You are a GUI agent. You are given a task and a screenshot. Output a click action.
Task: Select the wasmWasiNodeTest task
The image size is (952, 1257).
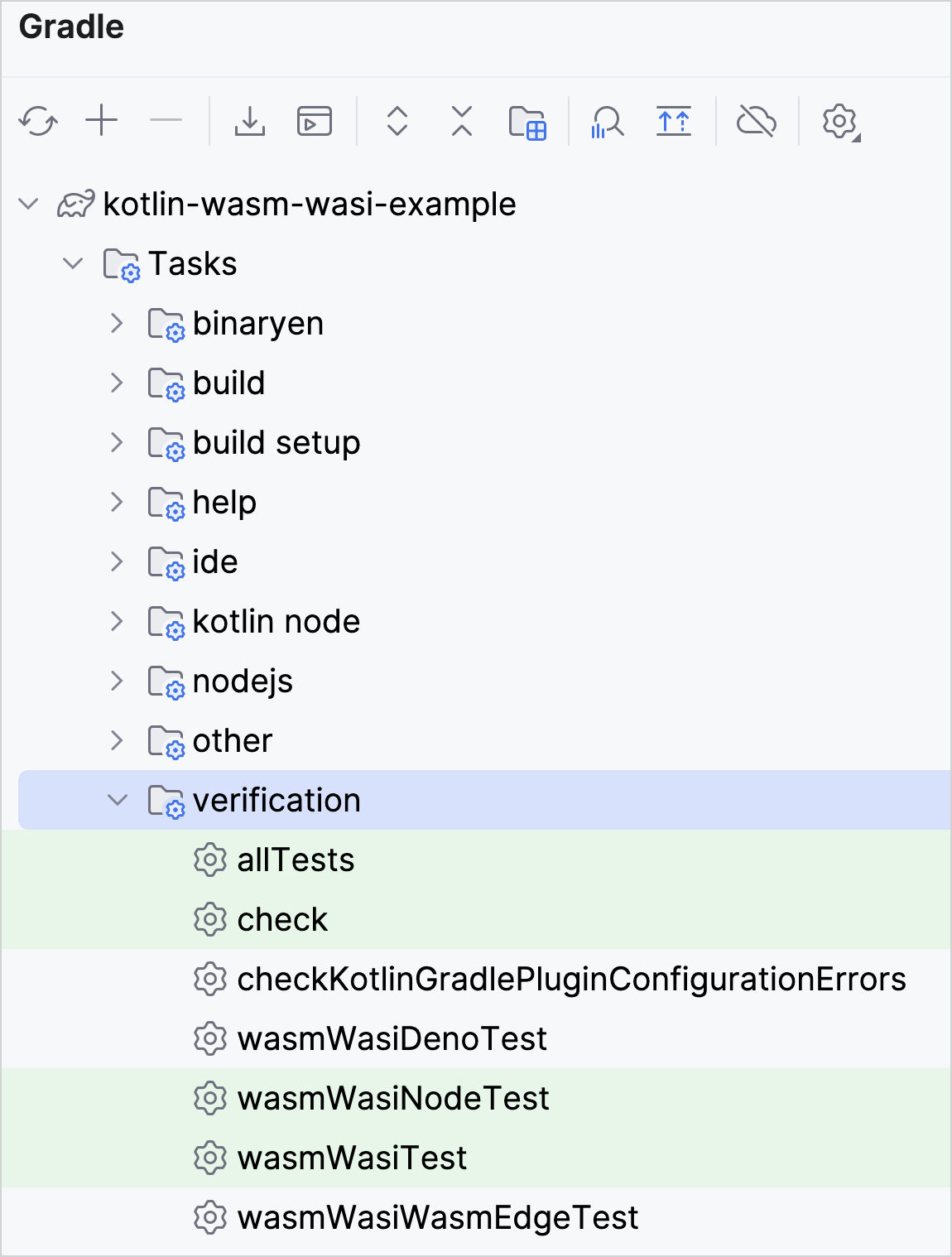pos(392,1098)
